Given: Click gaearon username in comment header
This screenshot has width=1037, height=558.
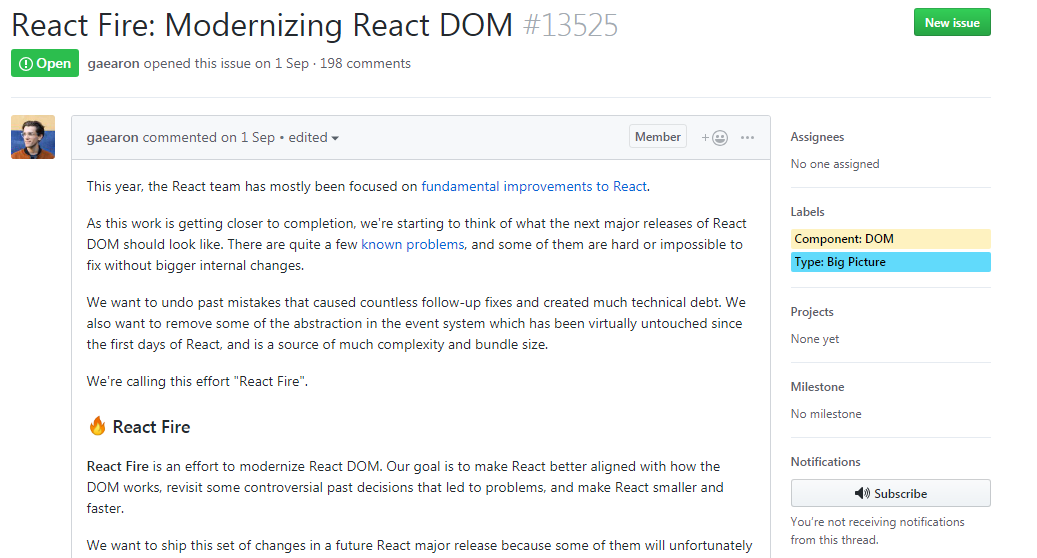Looking at the screenshot, I should 112,137.
